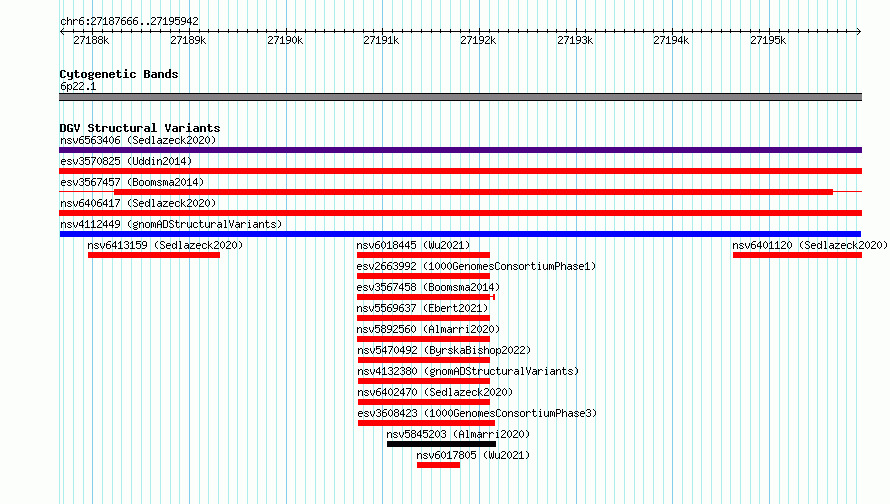Screen dimensions: 890x504
Task: Open nsv6401120 (Sedlazeck2020) variant label
Action: [x=810, y=245]
